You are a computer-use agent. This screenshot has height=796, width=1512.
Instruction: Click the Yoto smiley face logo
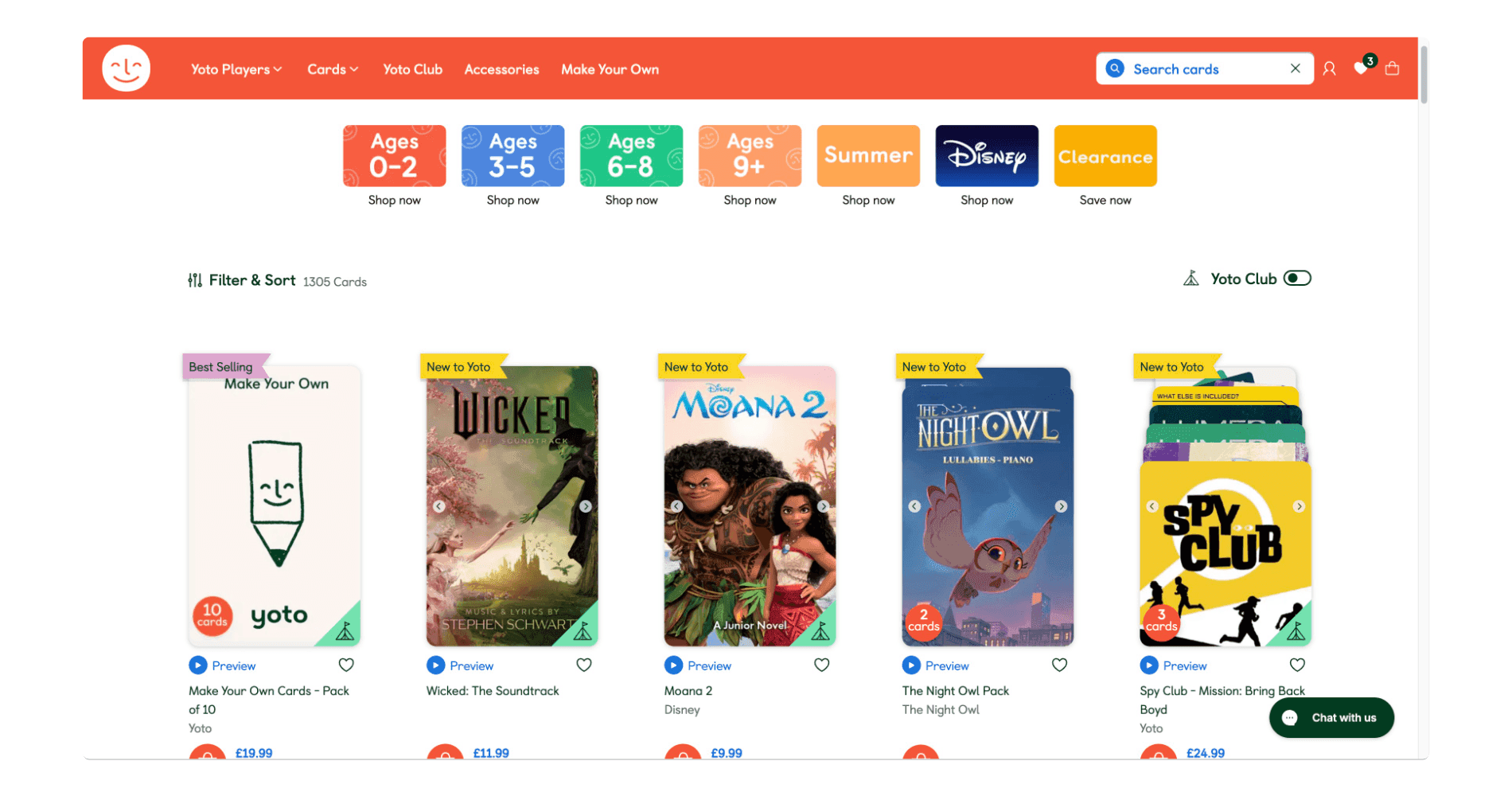[126, 68]
